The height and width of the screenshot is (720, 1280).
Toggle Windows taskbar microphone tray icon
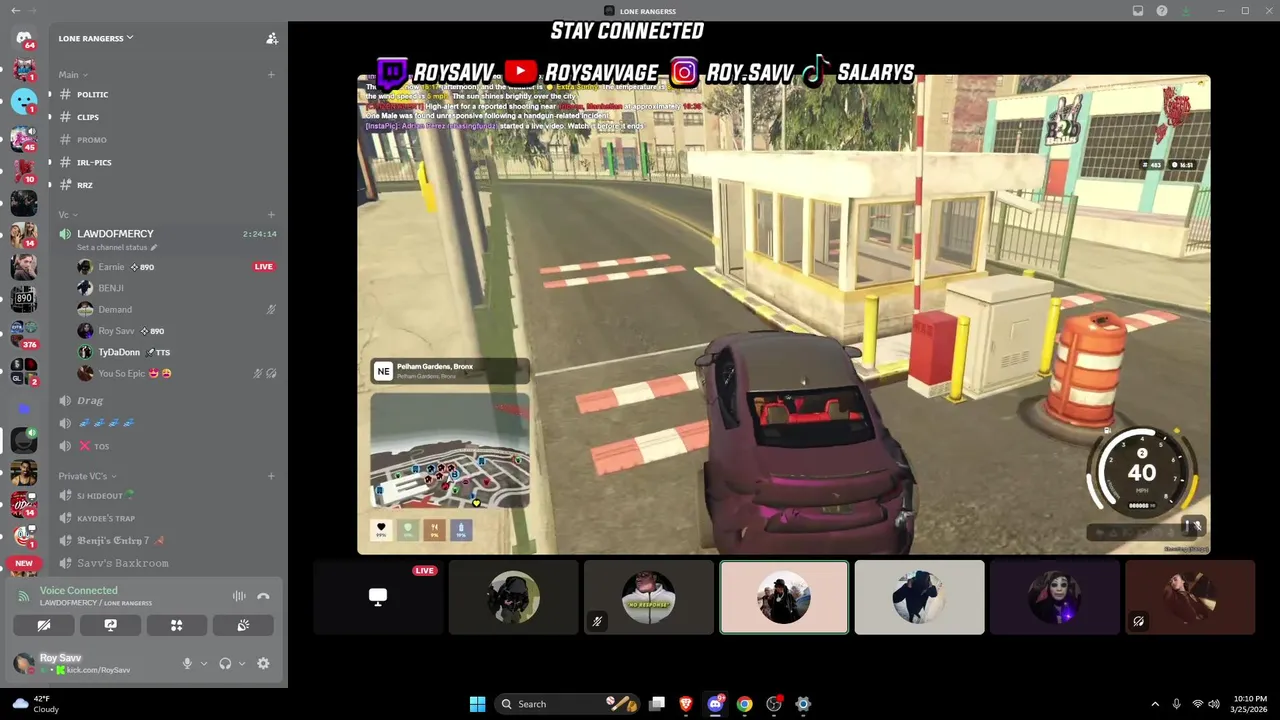click(1176, 704)
